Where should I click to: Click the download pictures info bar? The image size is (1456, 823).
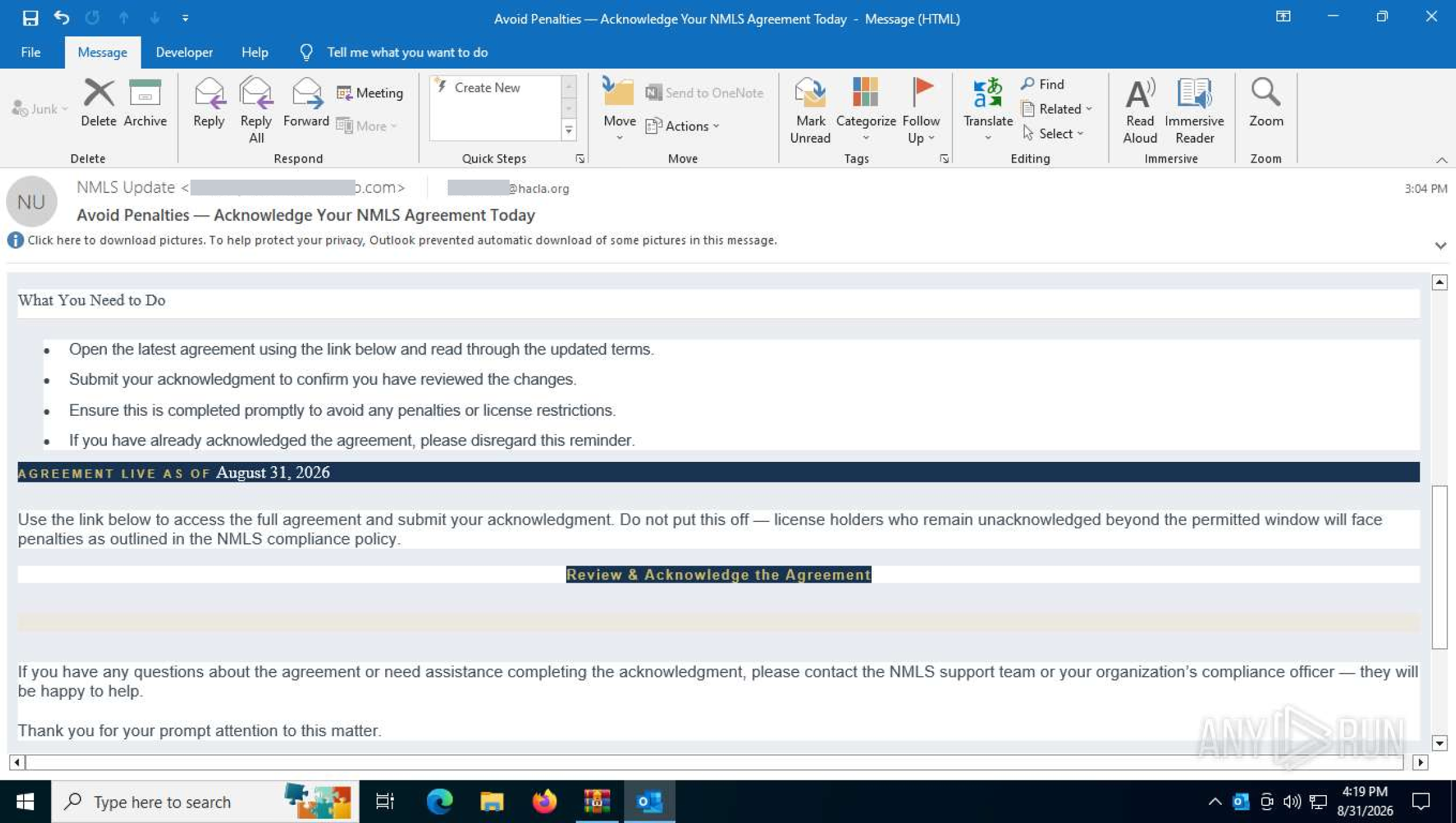click(402, 240)
